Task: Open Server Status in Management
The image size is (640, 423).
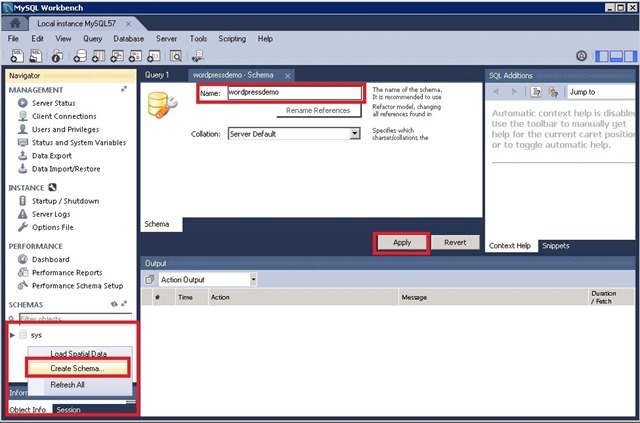Action: [x=53, y=103]
